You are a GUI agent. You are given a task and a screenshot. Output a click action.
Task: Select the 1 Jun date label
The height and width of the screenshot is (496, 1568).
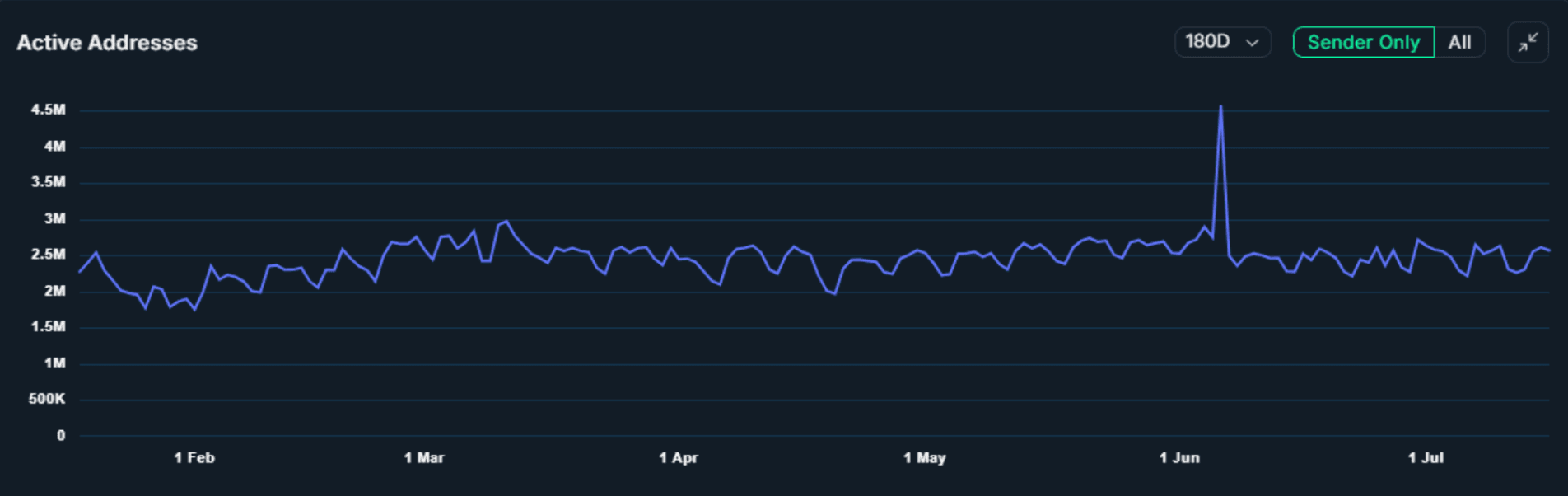click(x=1179, y=458)
